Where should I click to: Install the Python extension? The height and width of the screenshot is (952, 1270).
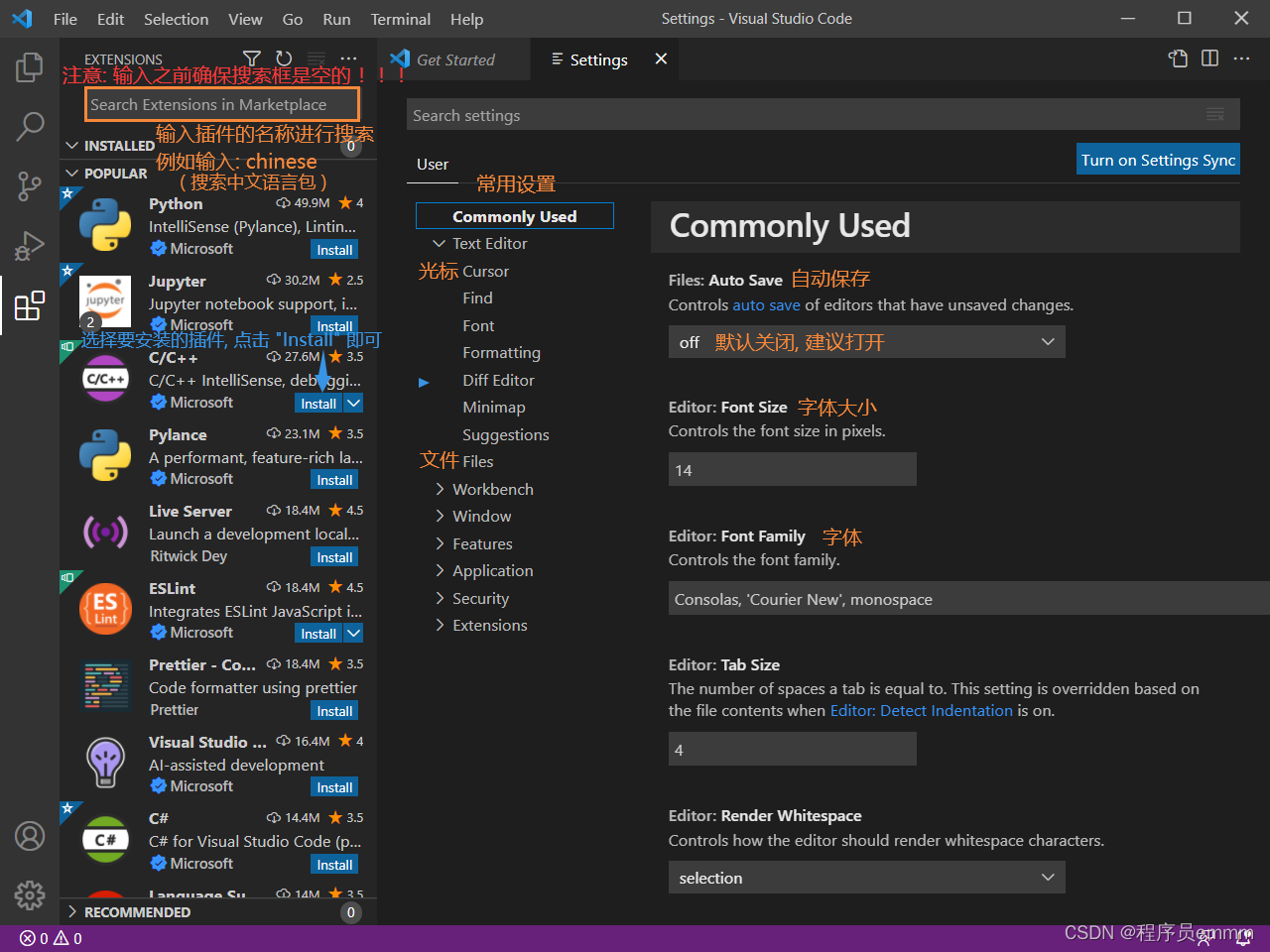pos(334,250)
